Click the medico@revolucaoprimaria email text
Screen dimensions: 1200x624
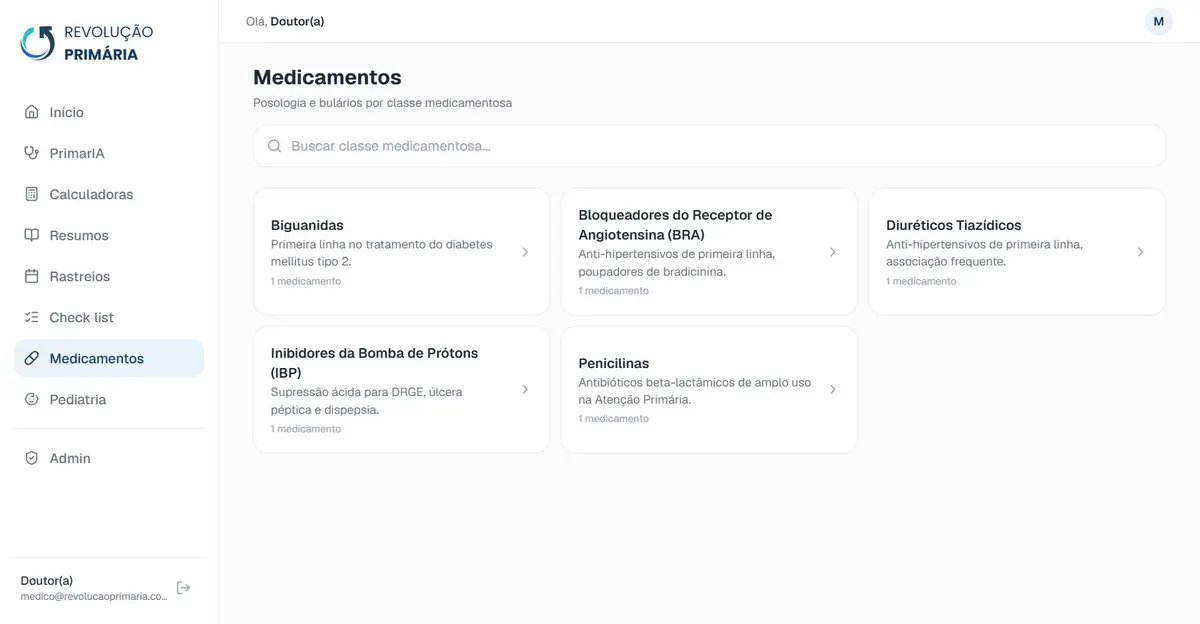[x=94, y=596]
